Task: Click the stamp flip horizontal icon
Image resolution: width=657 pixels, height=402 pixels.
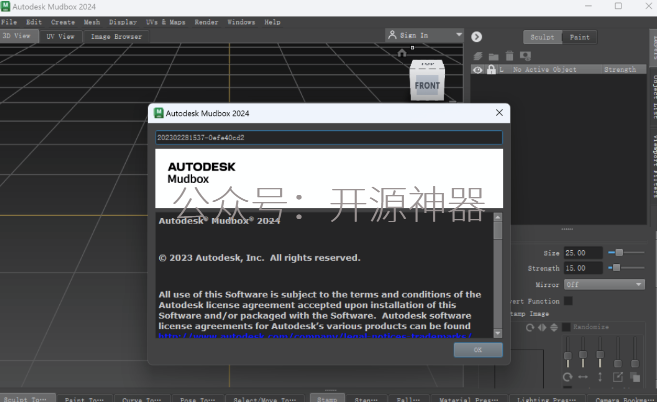Action: pos(542,327)
